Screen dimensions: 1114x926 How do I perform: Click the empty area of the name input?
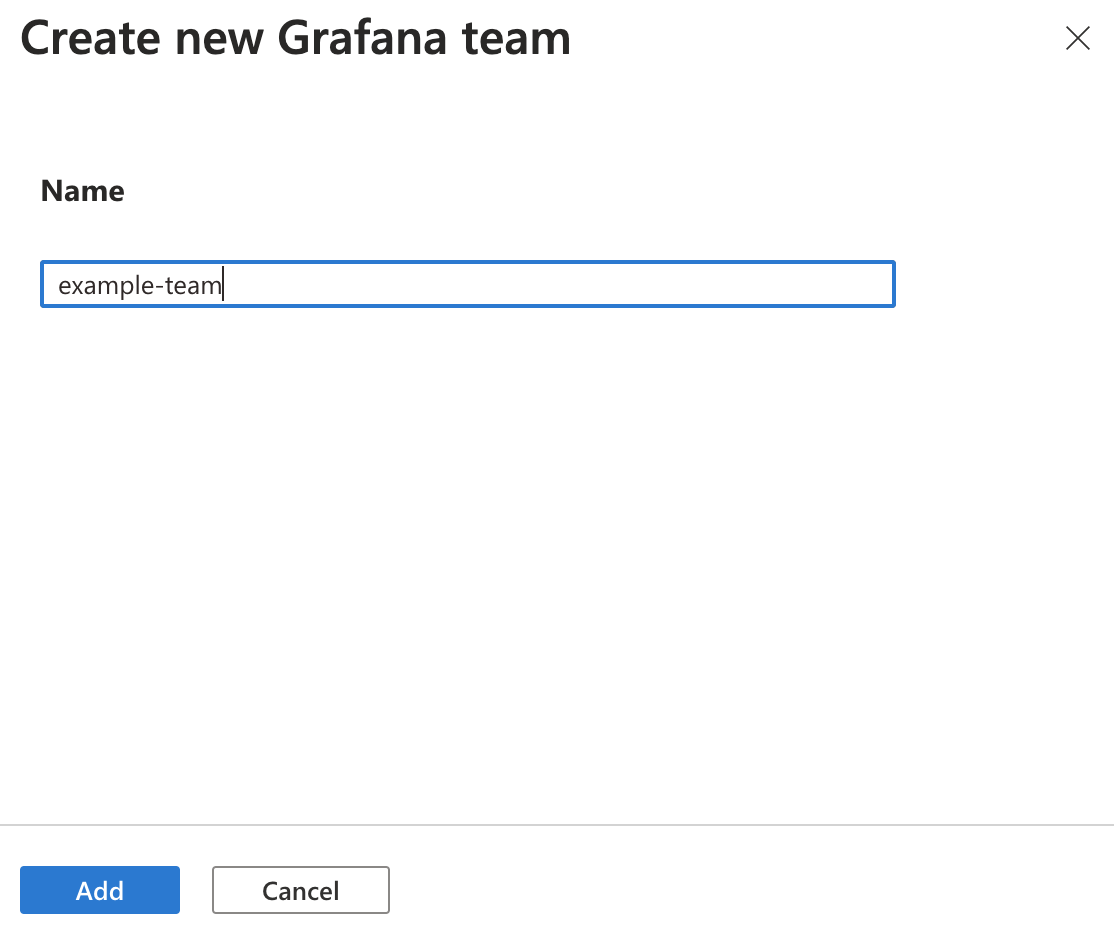tap(600, 284)
